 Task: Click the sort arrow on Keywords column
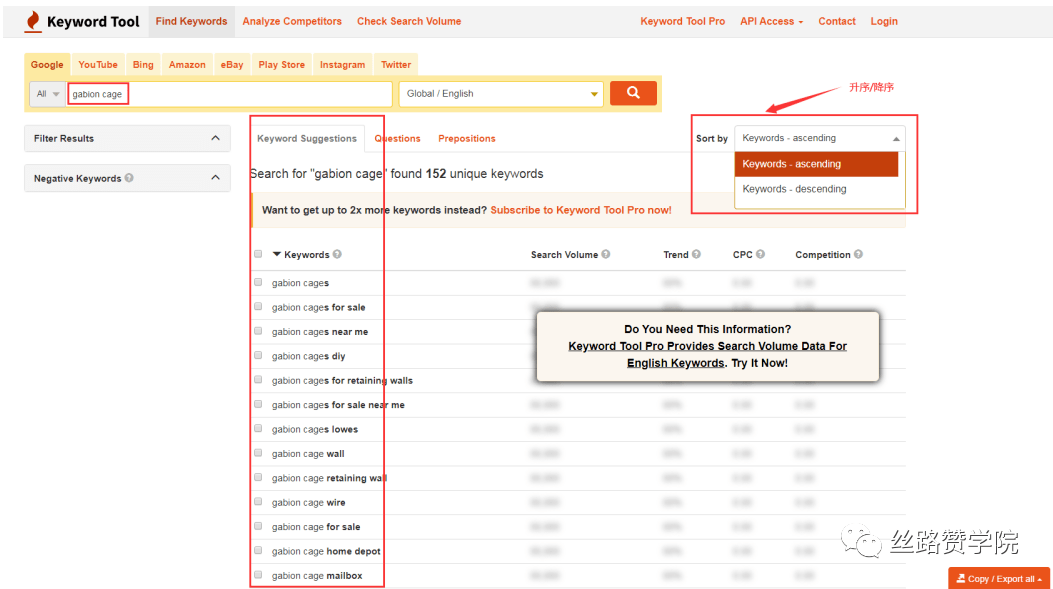click(277, 255)
